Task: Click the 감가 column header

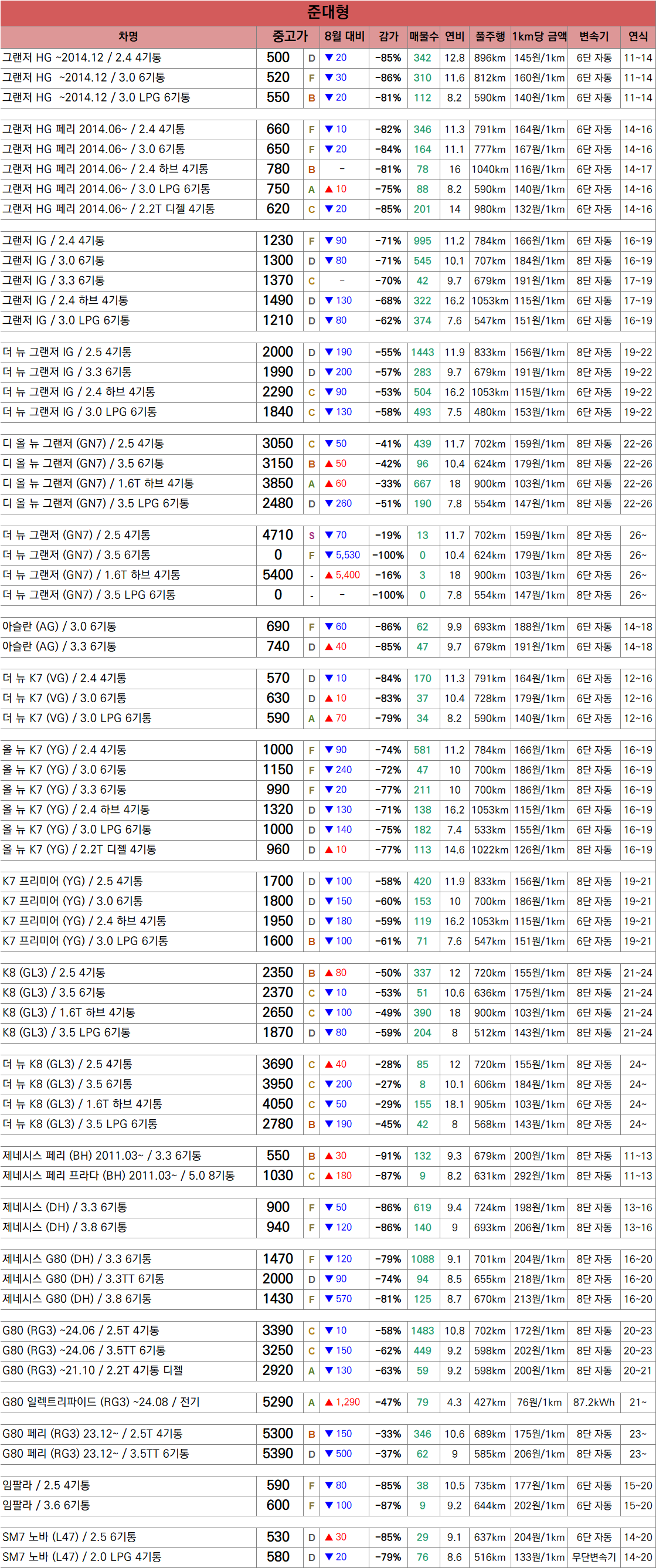Action: [x=388, y=36]
